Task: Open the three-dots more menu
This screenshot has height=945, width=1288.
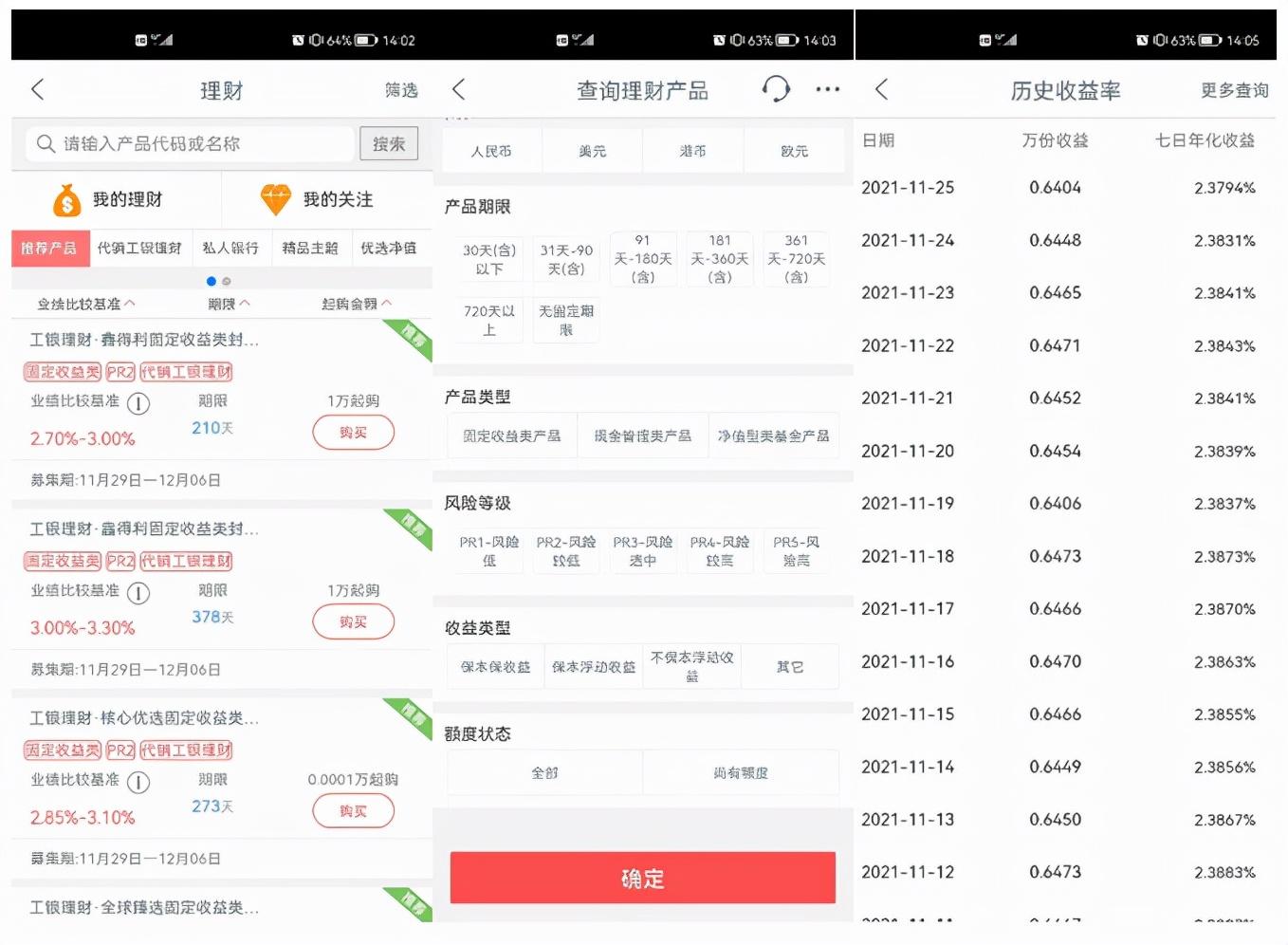Action: coord(828,89)
